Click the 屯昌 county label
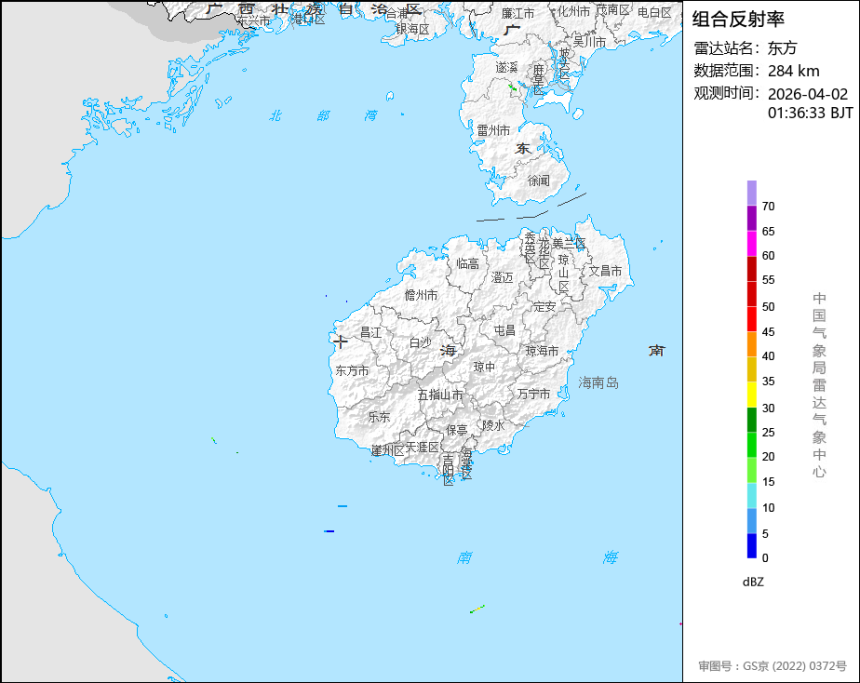 [505, 330]
